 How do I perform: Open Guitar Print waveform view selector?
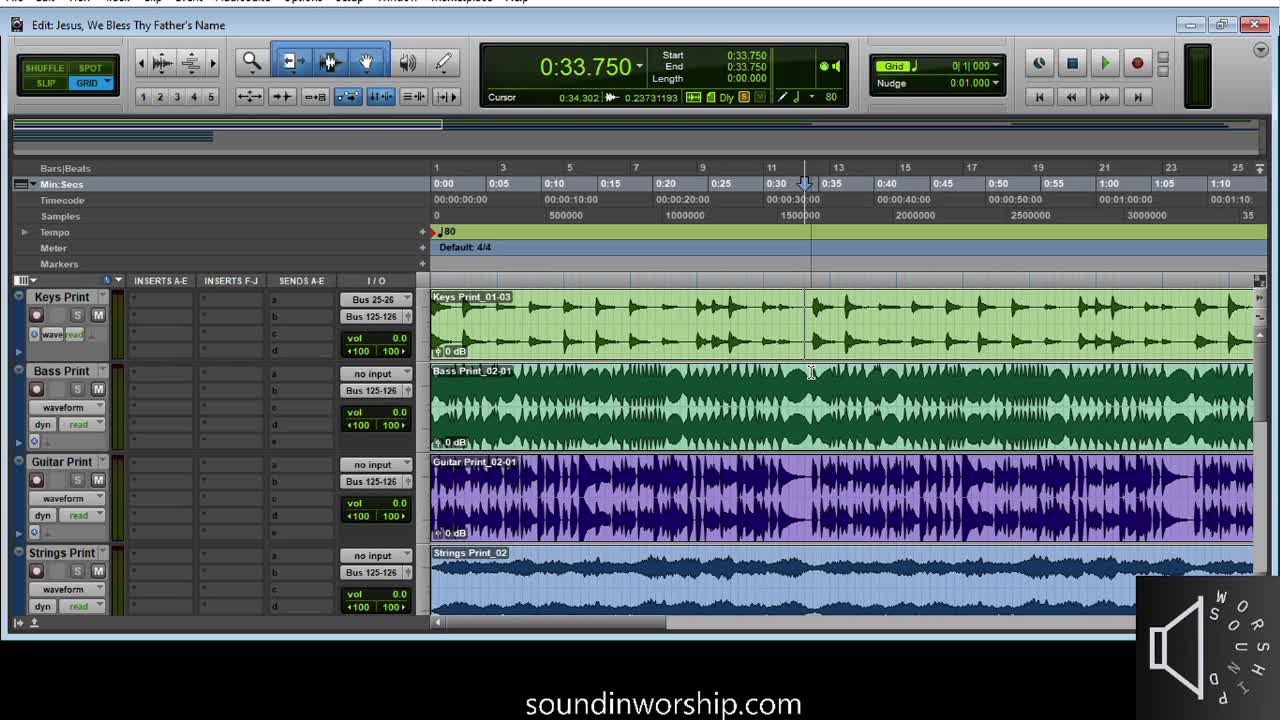coord(67,498)
